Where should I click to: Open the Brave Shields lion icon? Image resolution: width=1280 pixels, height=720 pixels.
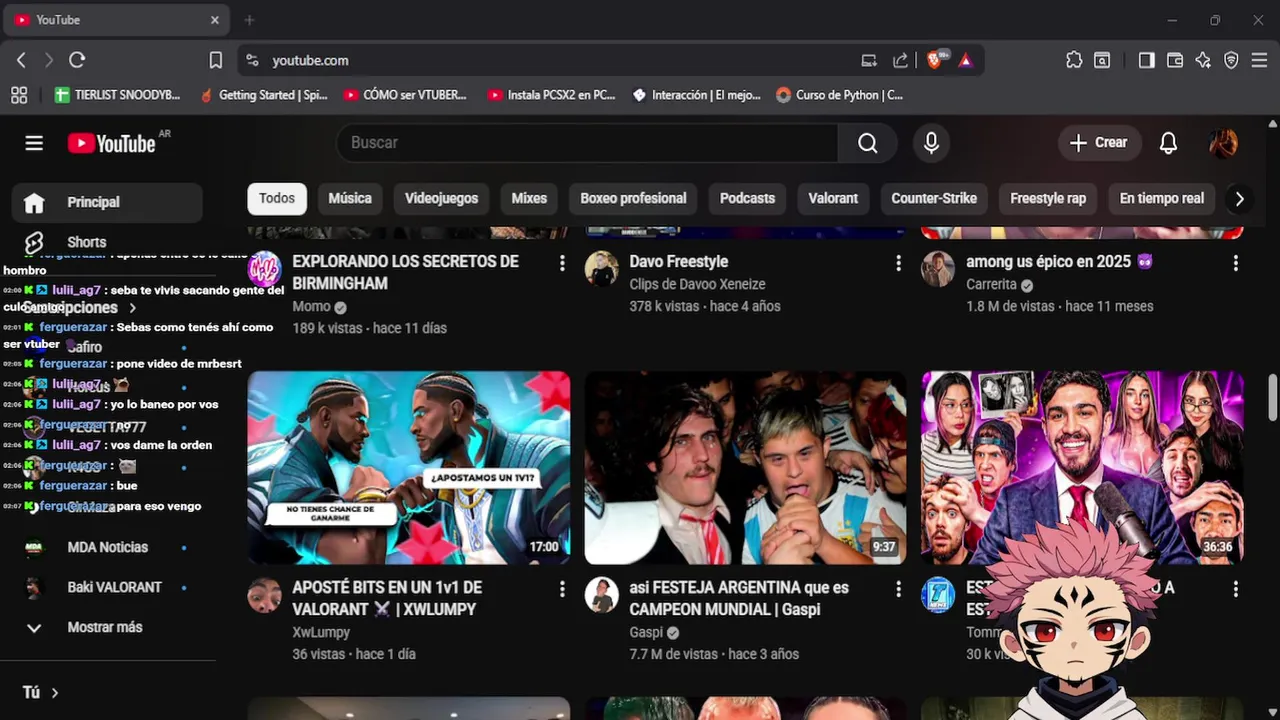[x=936, y=60]
